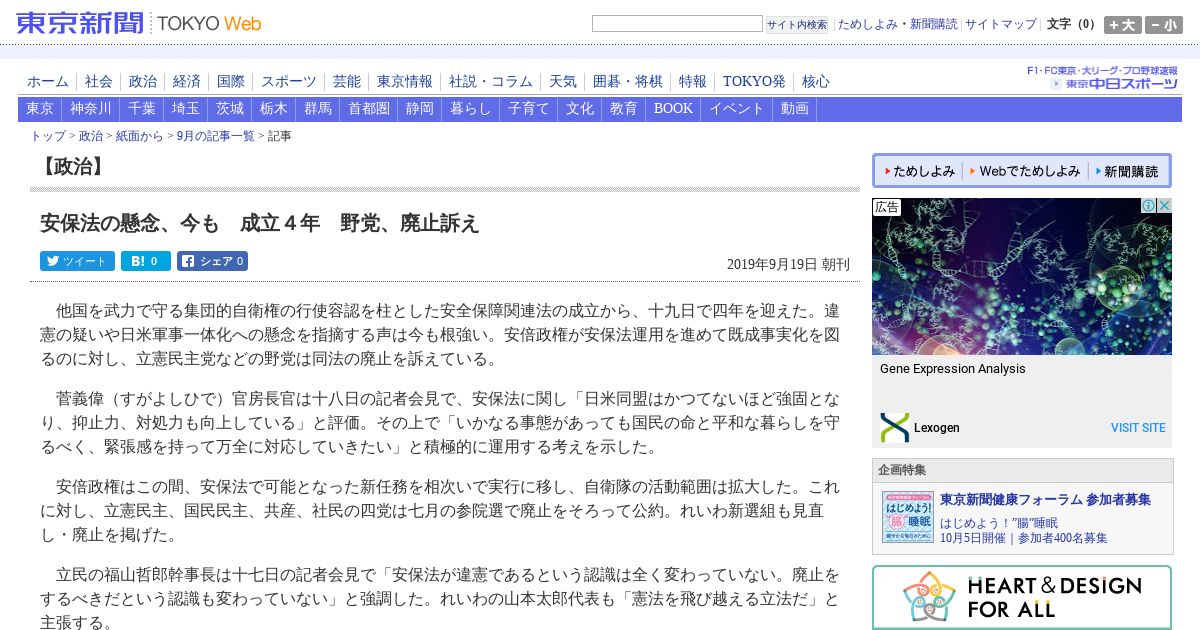Increase font size with 大 button
This screenshot has width=1200, height=630.
point(1122,25)
